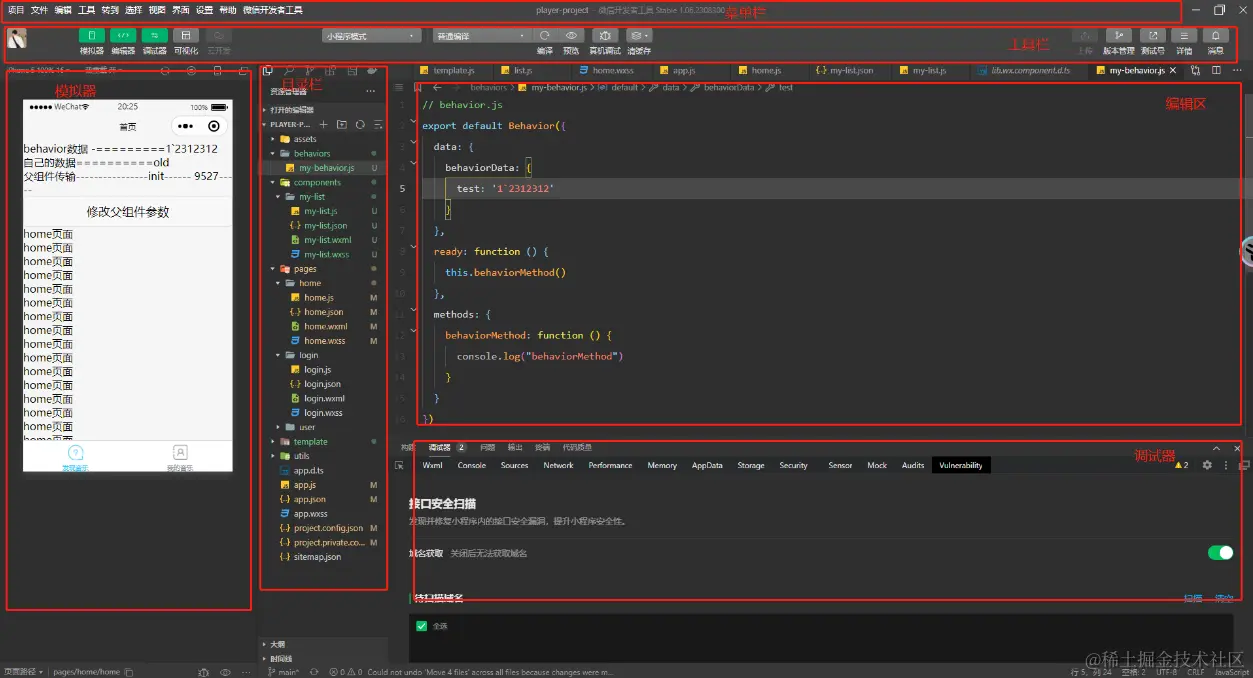Open project.config.json in file tree
Image resolution: width=1253 pixels, height=678 pixels.
click(328, 528)
